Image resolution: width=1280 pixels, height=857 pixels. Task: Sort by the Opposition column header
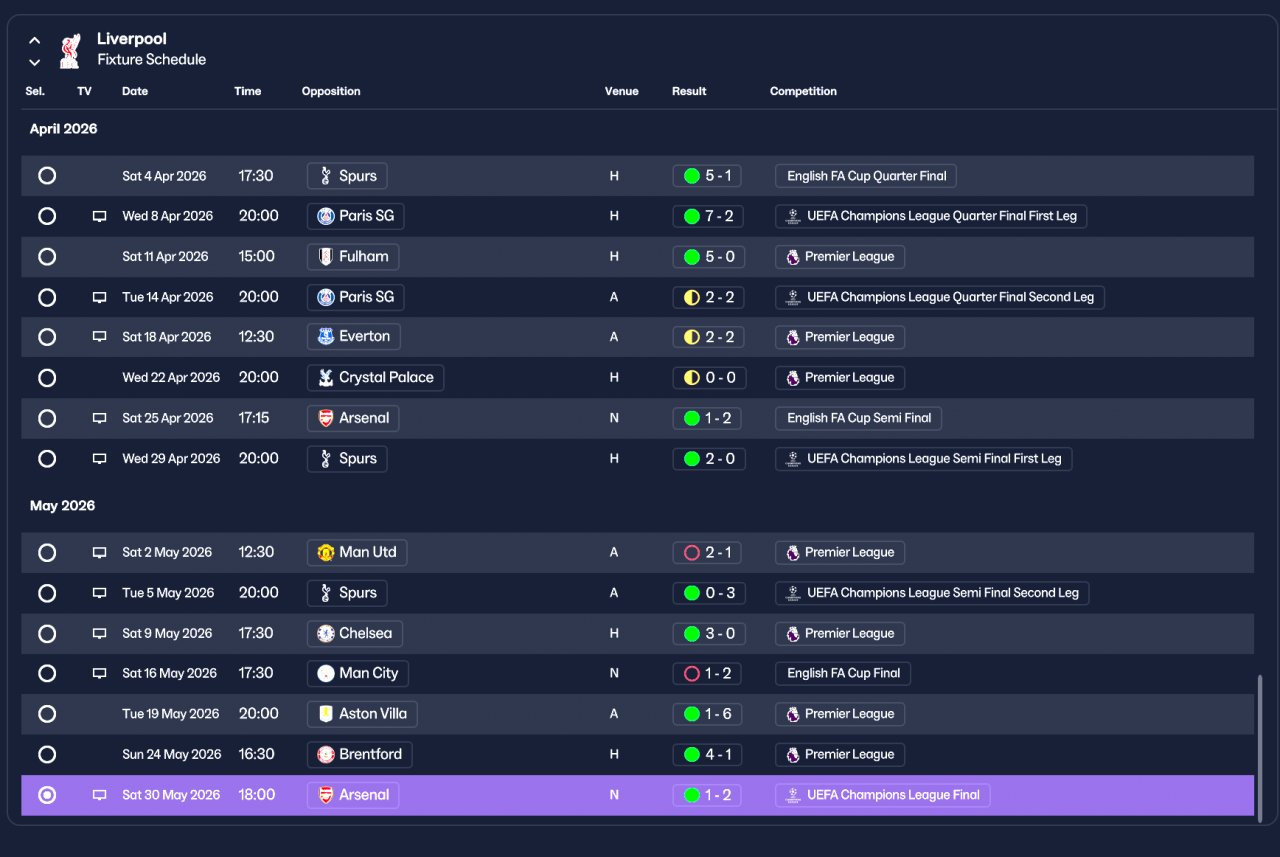coord(331,91)
